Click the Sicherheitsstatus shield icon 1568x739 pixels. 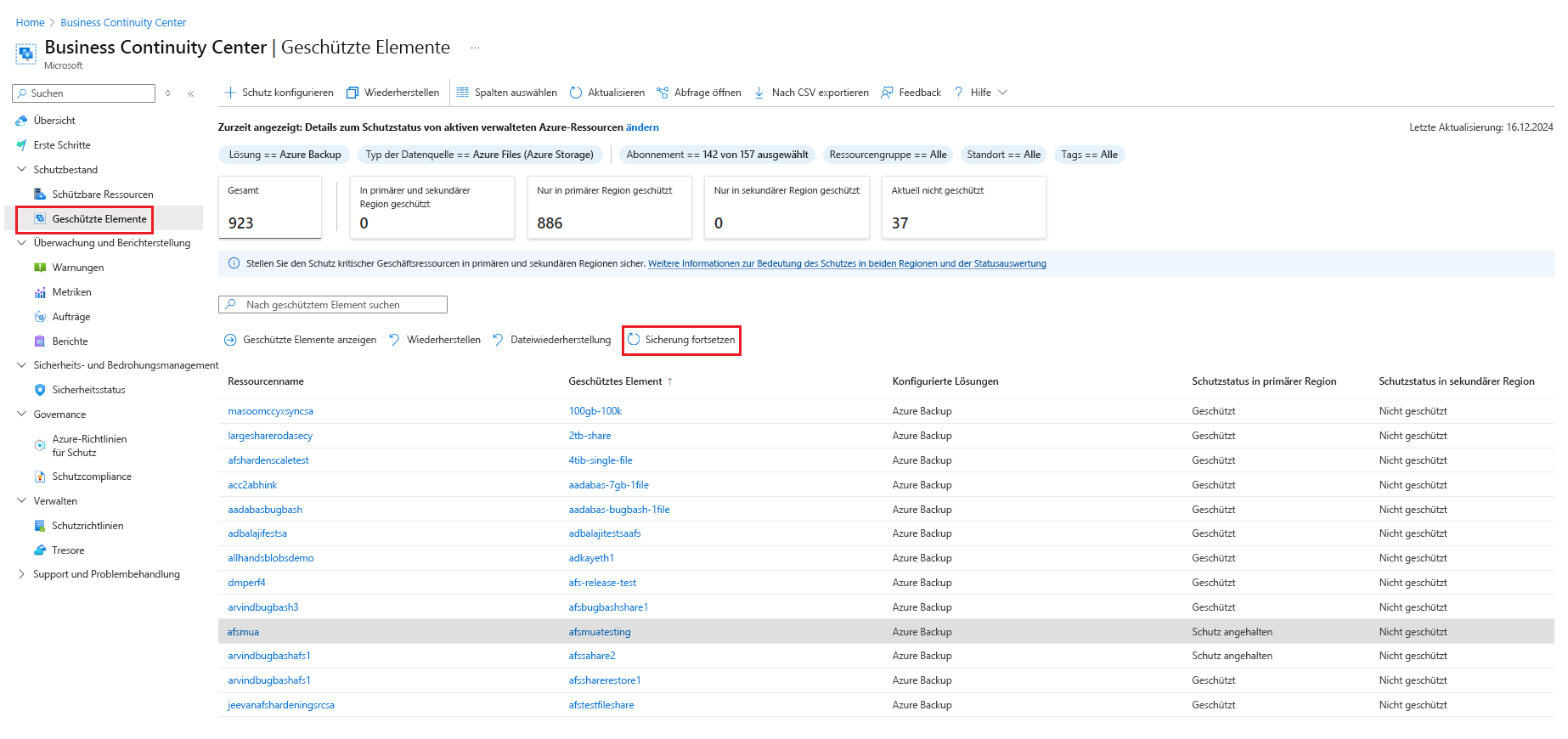coord(40,390)
